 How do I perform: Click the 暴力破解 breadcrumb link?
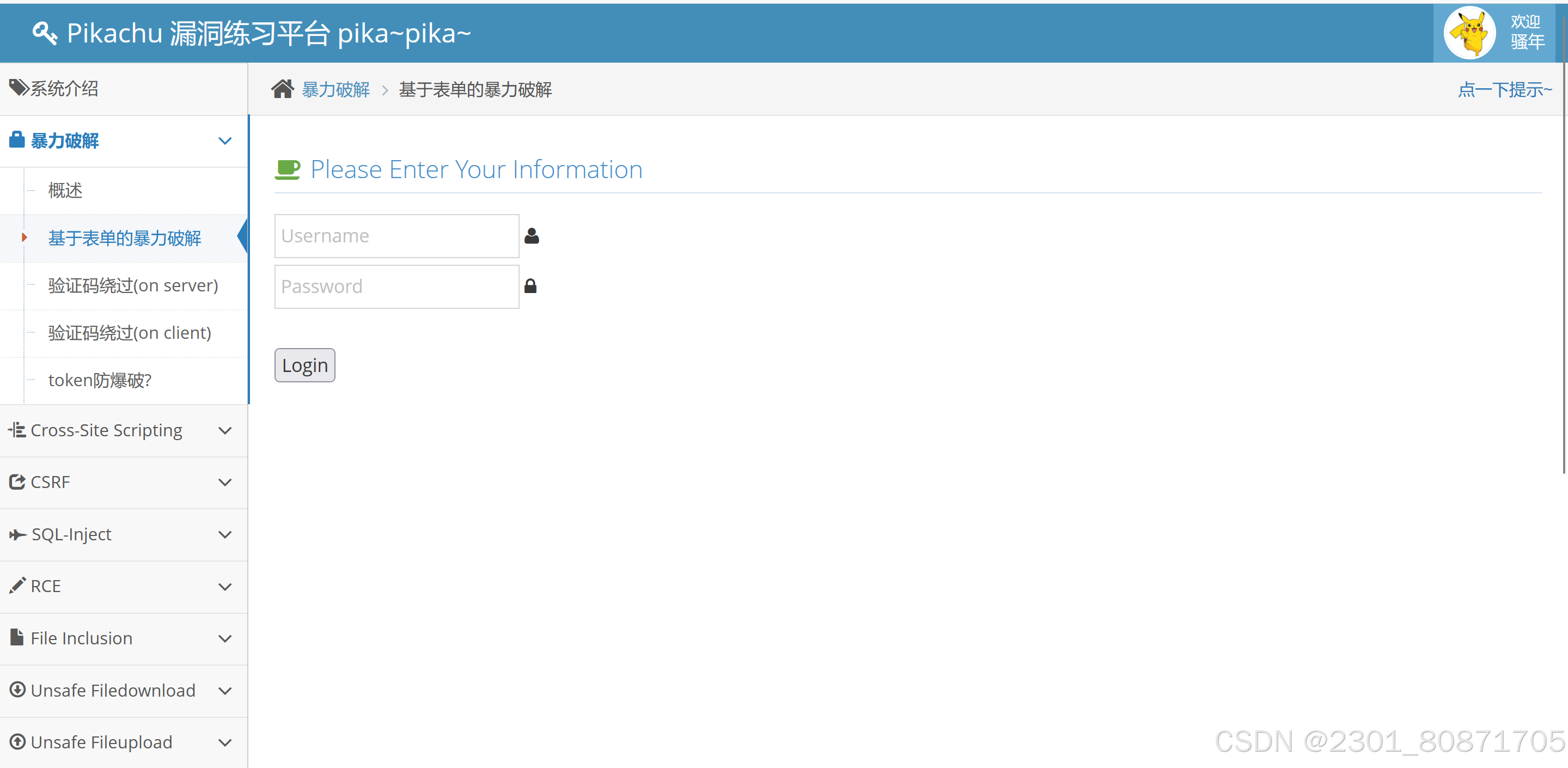click(x=335, y=90)
